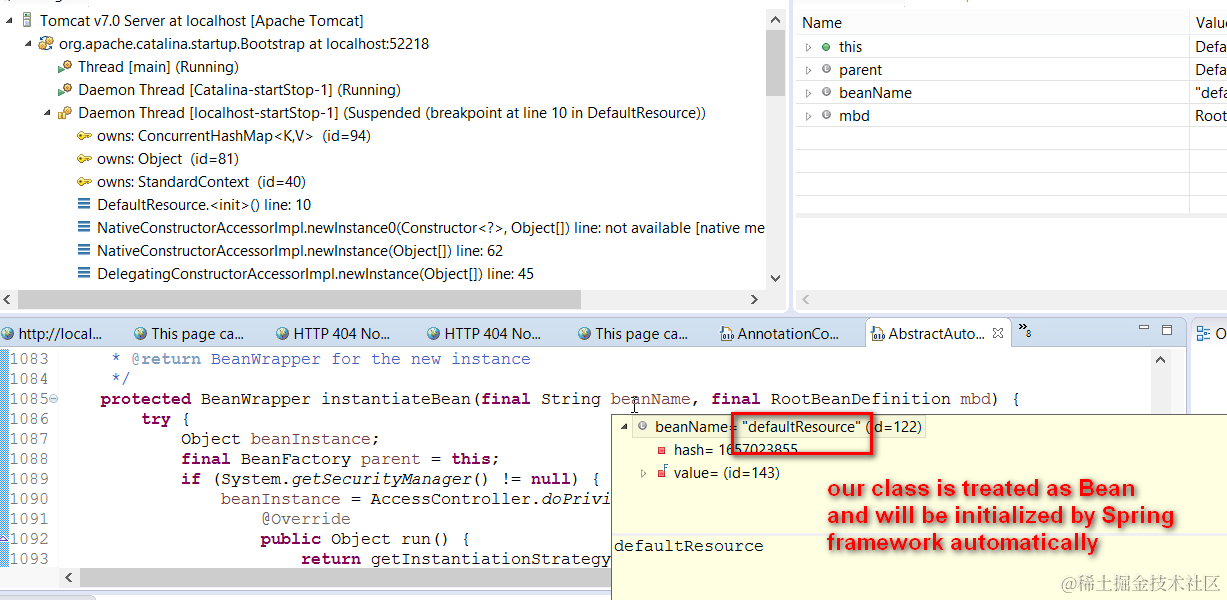Click the Name column header in Variables

click(991, 23)
